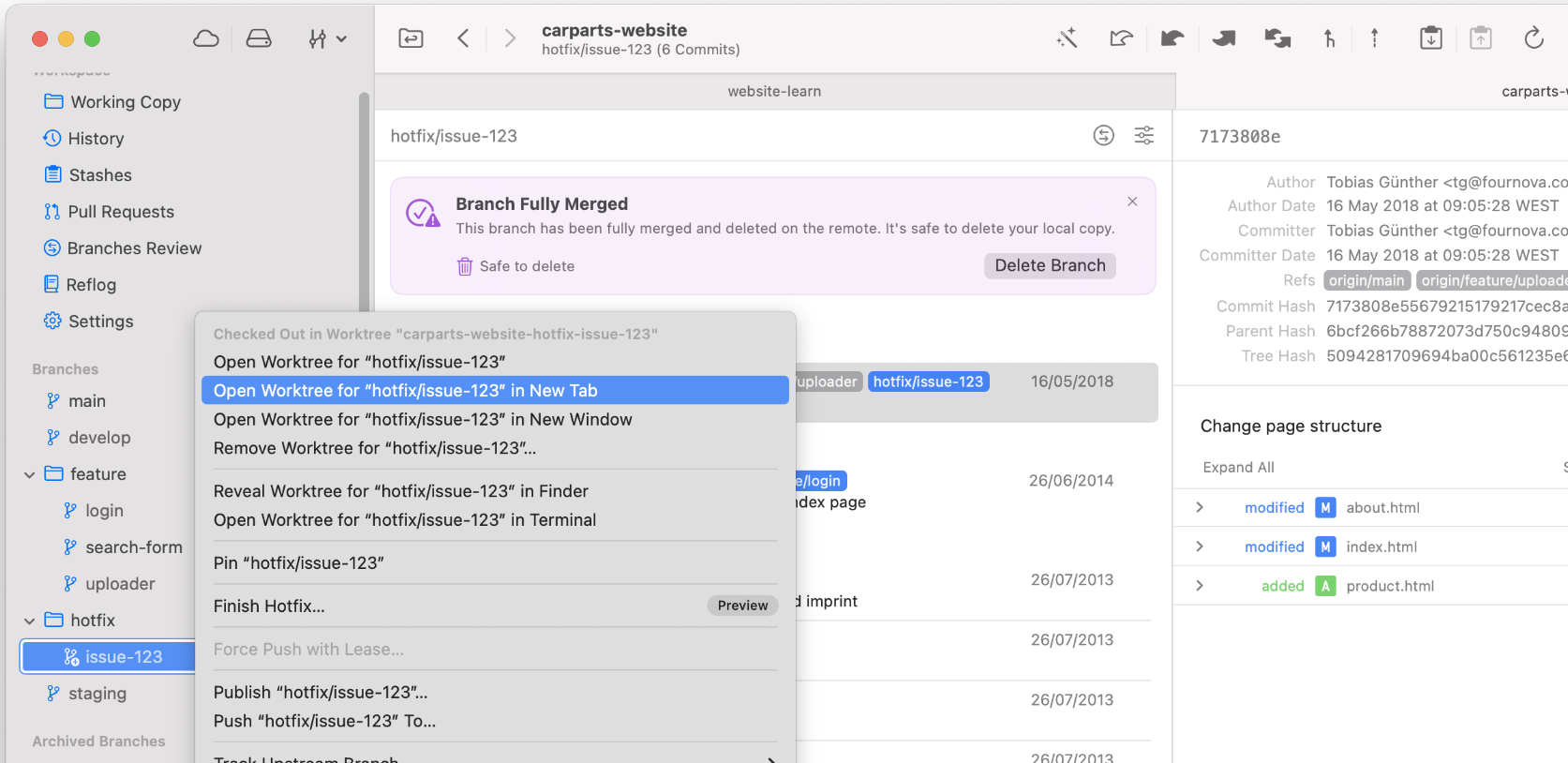
Task: Click the Delete Branch button
Action: pyautogui.click(x=1049, y=266)
